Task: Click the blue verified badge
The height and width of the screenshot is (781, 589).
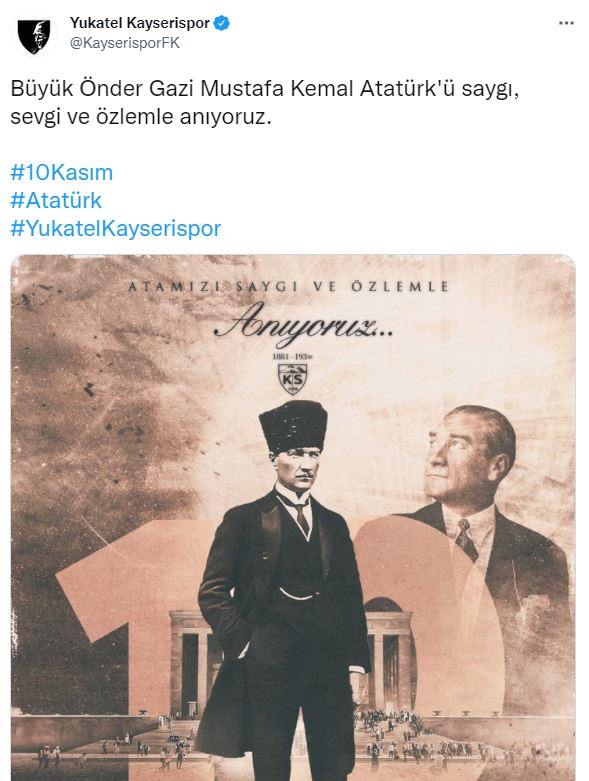Action: point(222,23)
